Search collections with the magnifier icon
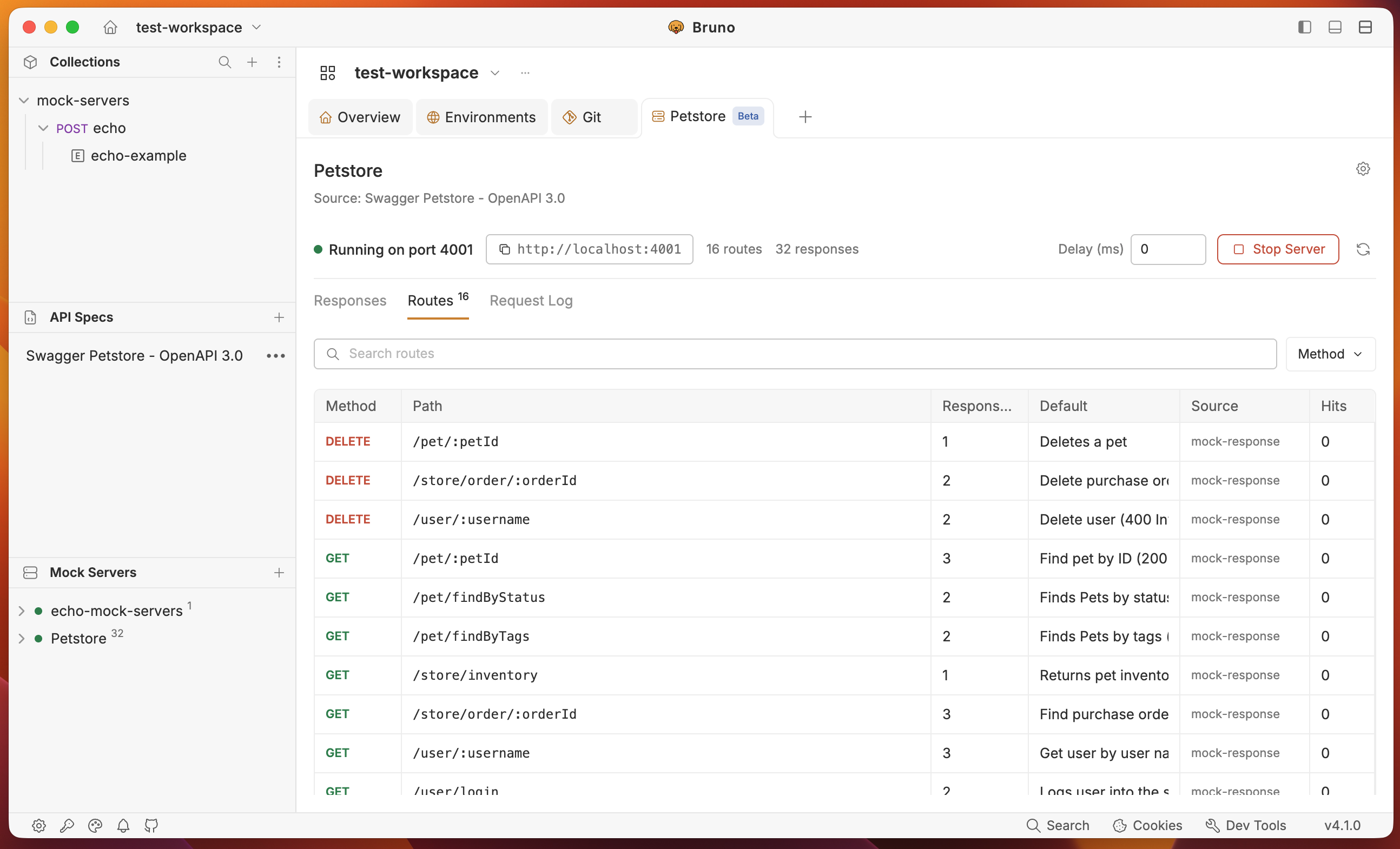 (225, 62)
